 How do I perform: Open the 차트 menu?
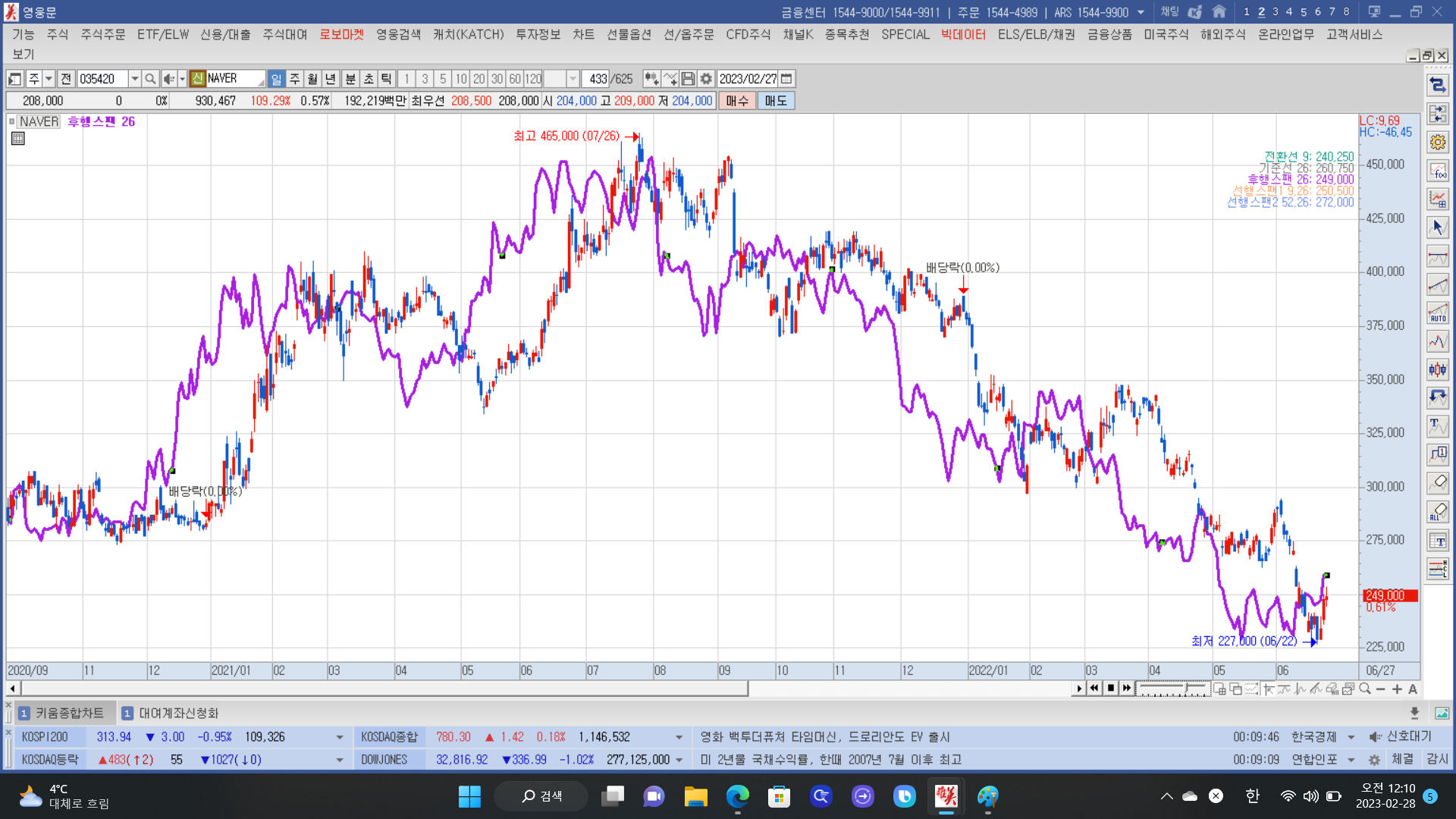pos(582,35)
